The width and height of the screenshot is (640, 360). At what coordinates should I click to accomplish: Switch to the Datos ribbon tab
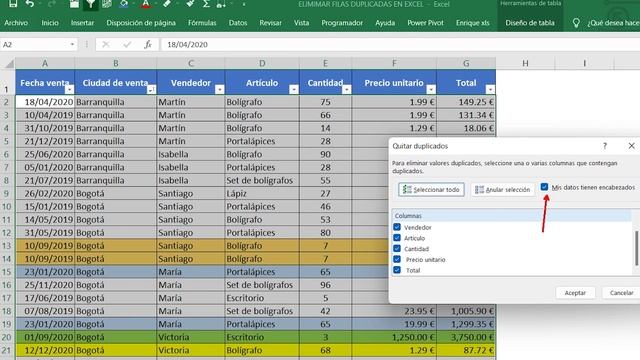point(238,23)
